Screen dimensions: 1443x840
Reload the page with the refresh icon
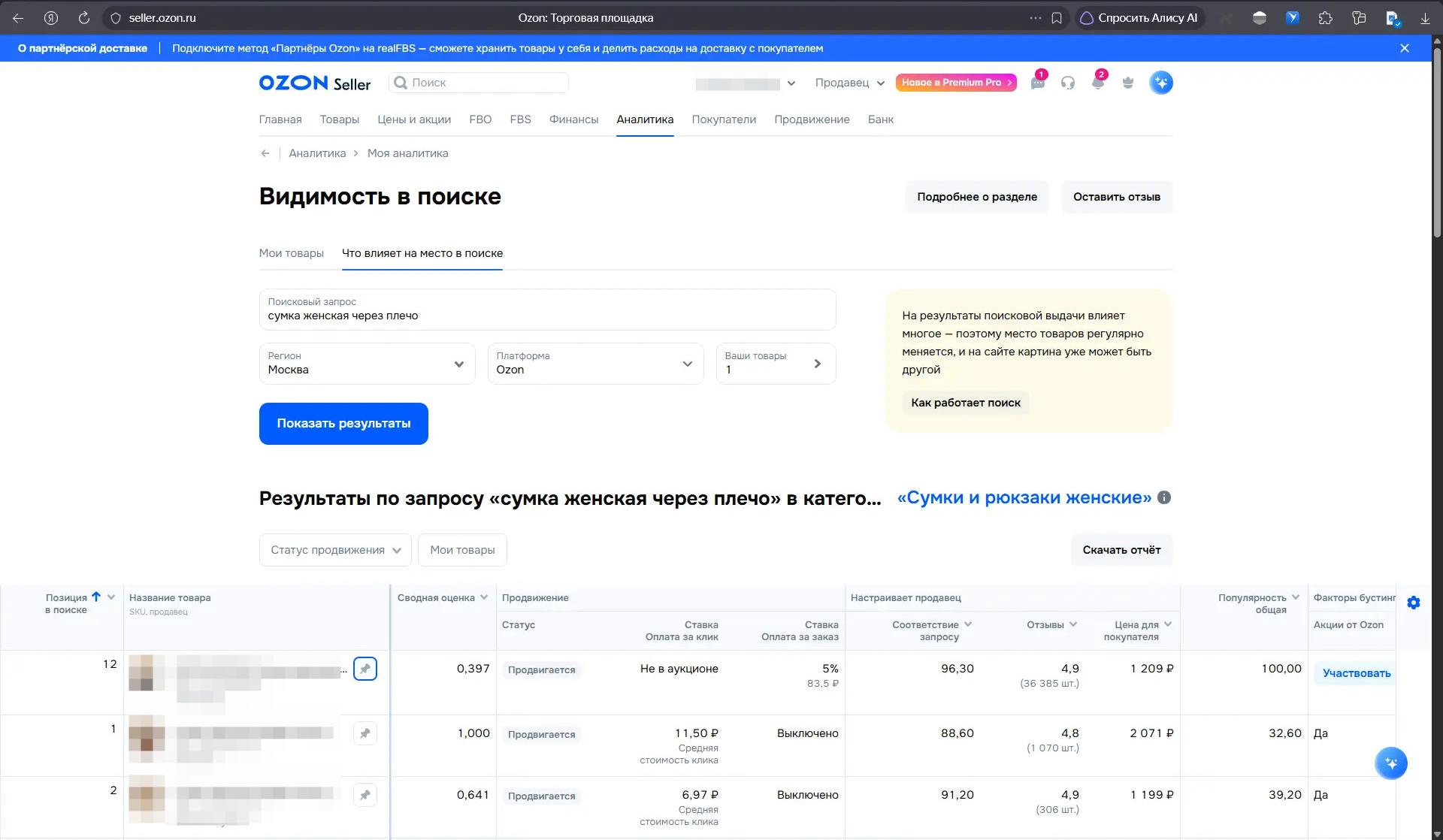(84, 18)
